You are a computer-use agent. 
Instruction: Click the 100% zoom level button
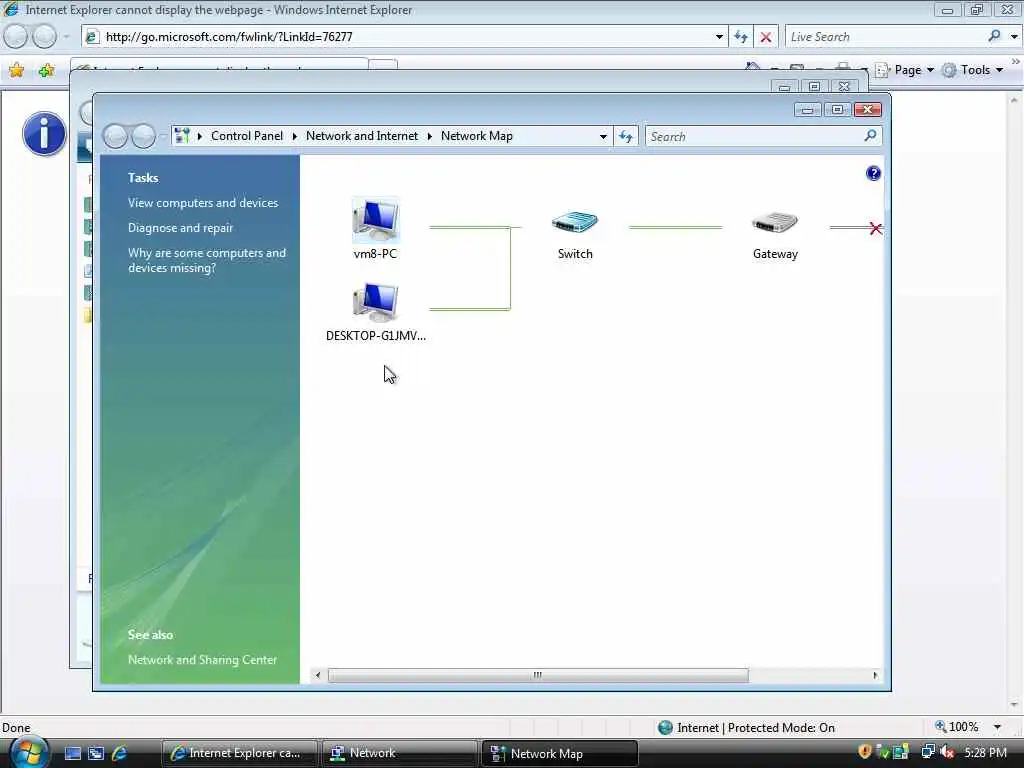957,727
